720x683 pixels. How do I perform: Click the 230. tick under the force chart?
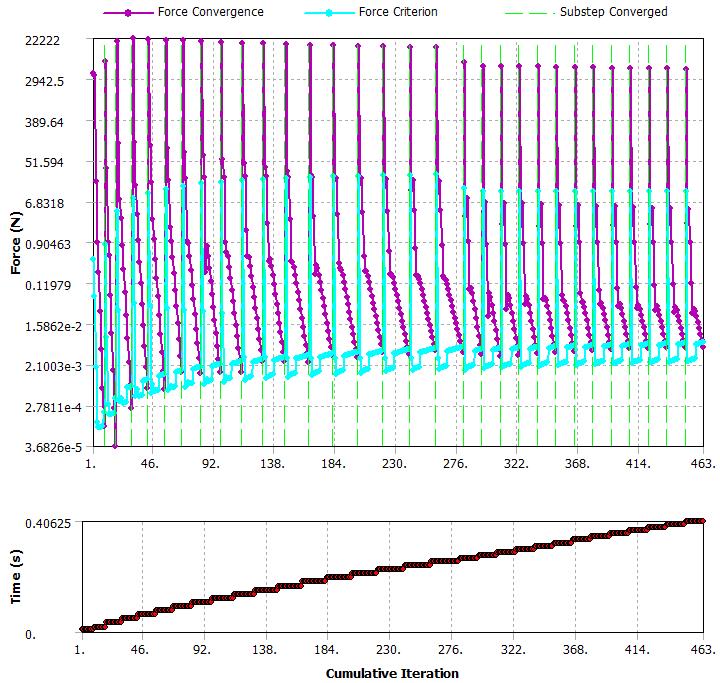coord(394,463)
